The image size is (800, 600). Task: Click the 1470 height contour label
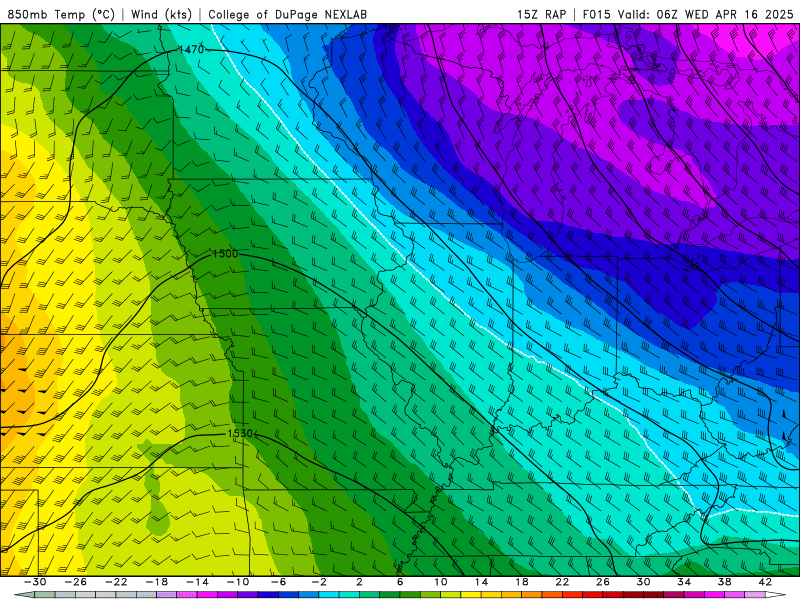[x=191, y=49]
